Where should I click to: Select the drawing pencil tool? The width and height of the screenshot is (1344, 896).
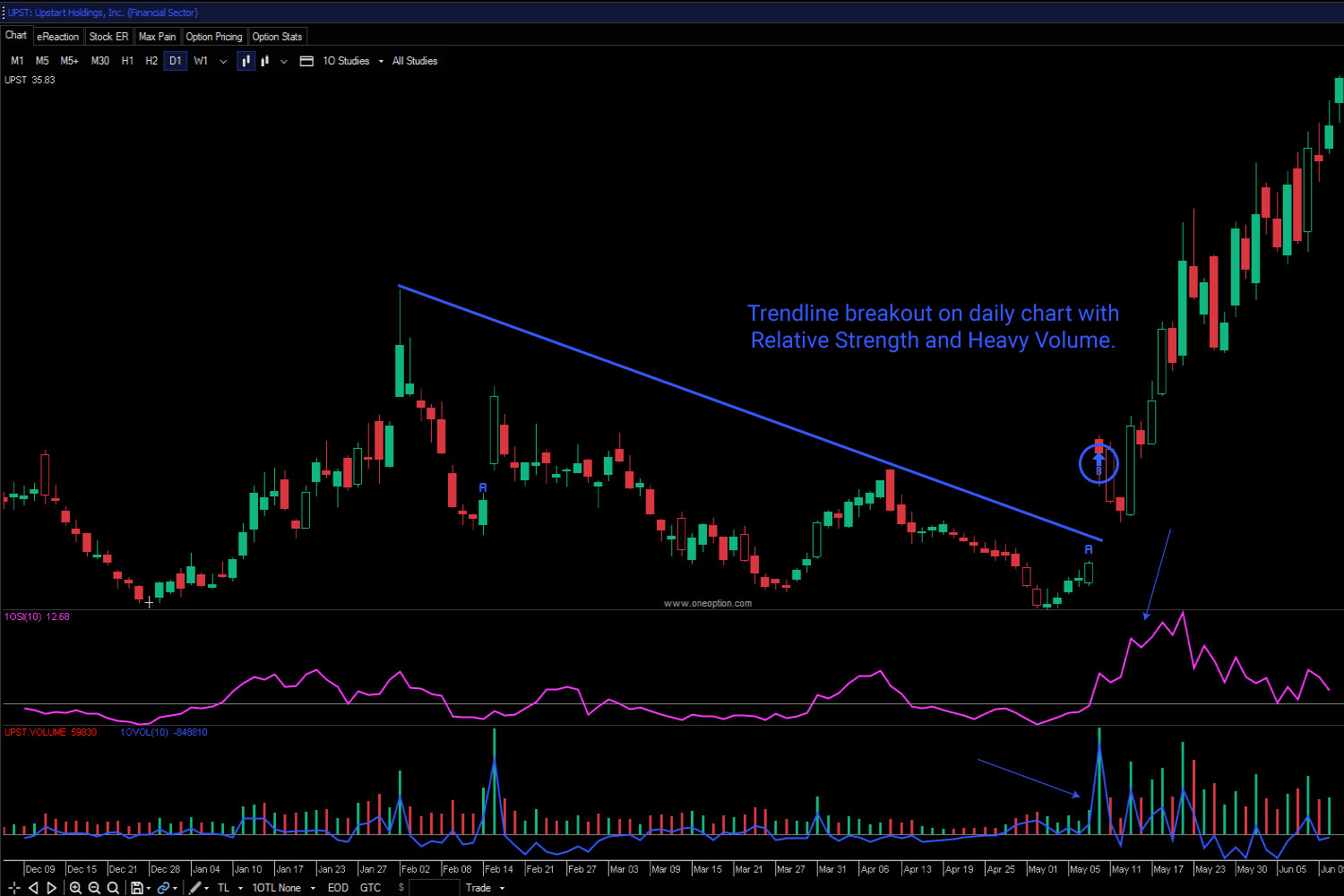tap(195, 887)
